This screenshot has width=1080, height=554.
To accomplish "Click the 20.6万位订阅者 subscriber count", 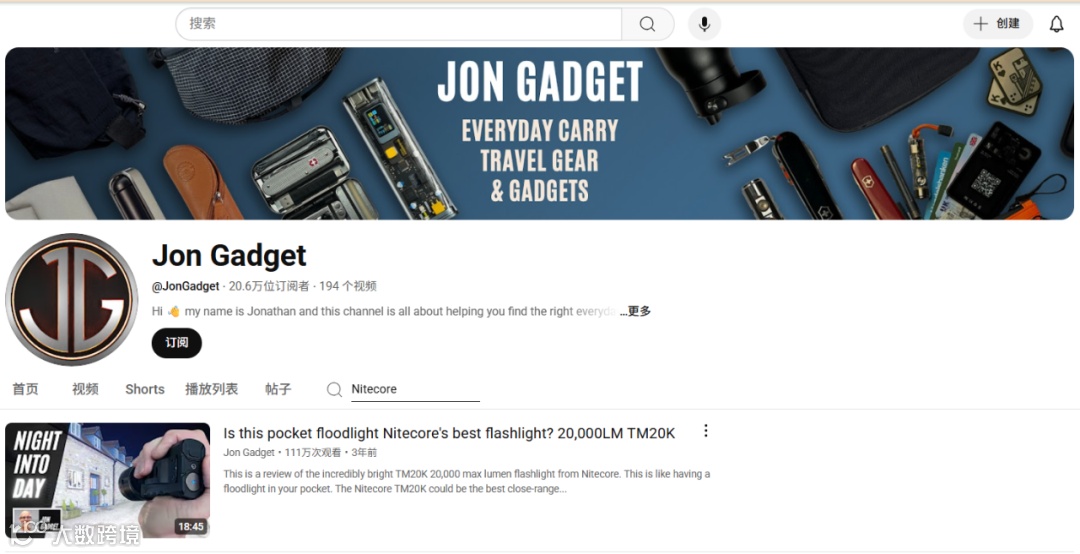I will (269, 286).
